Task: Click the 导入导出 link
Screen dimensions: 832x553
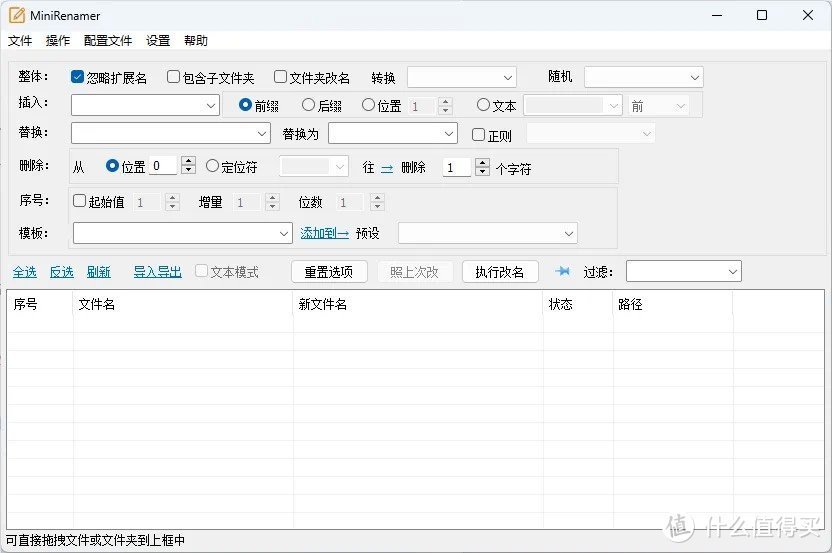Action: 158,272
